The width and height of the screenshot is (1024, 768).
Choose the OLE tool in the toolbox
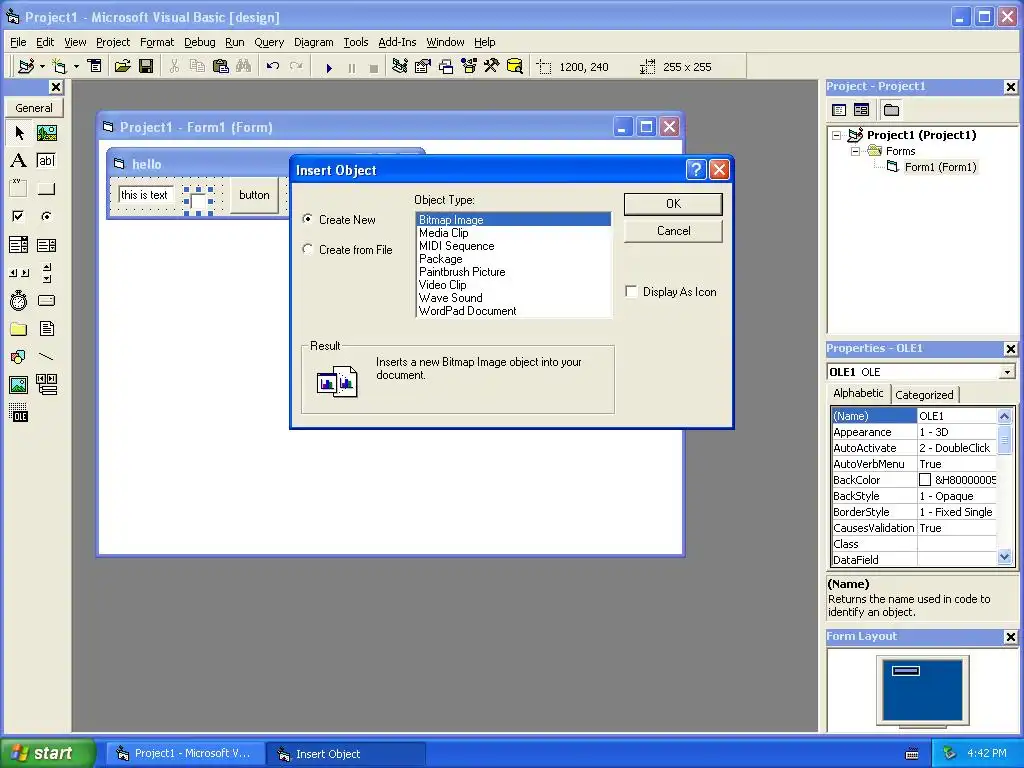(19, 413)
